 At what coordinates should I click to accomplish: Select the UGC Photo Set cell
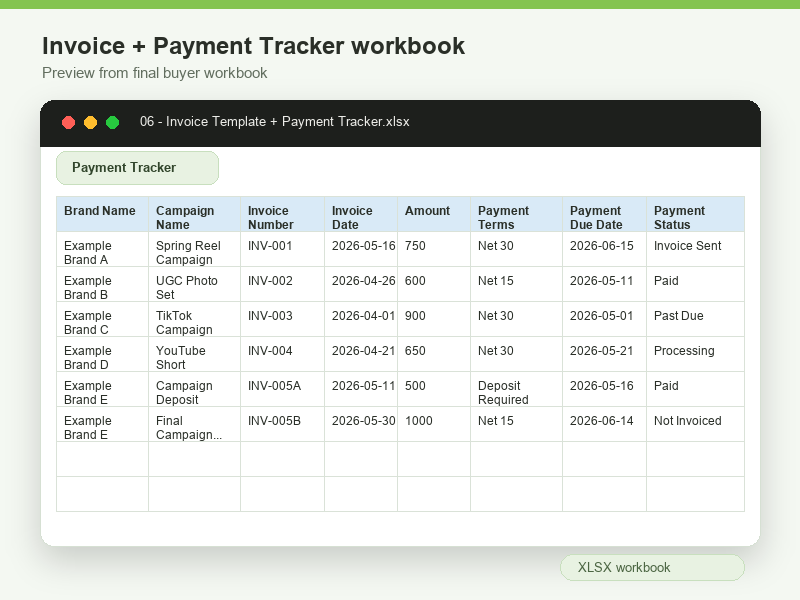pos(194,284)
